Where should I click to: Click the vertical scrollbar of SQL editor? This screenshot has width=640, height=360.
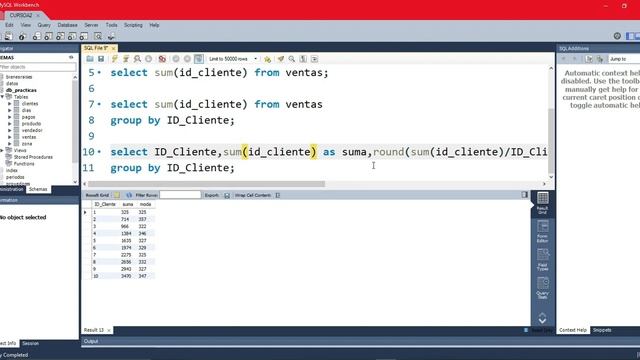[x=551, y=141]
